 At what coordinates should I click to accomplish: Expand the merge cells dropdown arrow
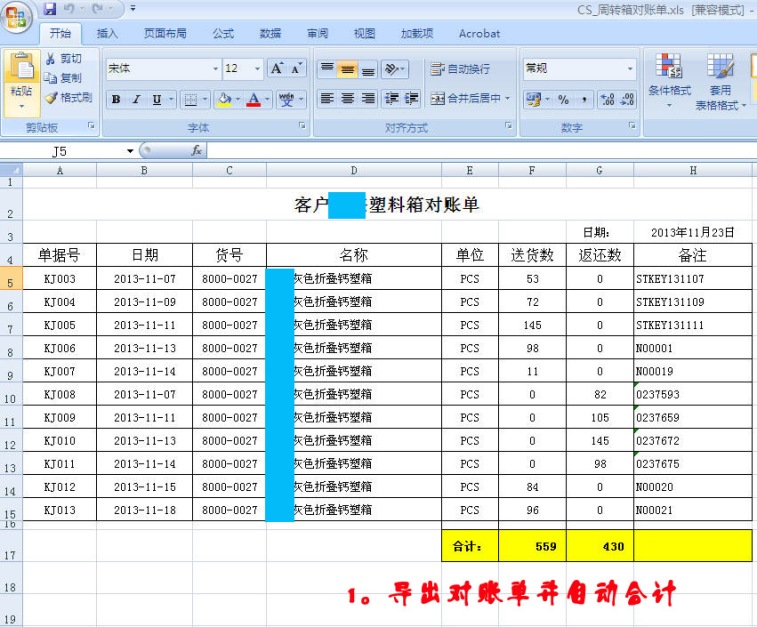(507, 98)
